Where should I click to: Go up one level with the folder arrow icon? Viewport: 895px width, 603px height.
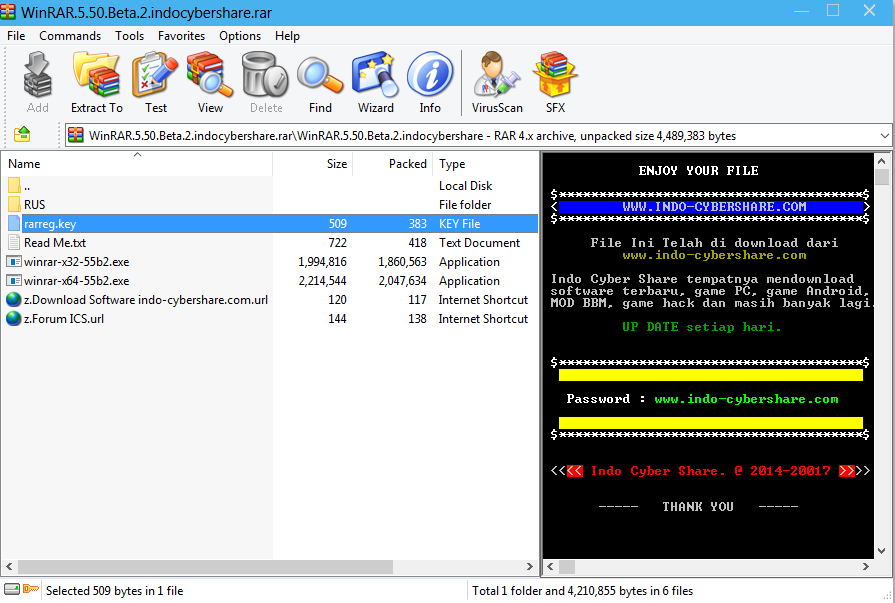22,135
